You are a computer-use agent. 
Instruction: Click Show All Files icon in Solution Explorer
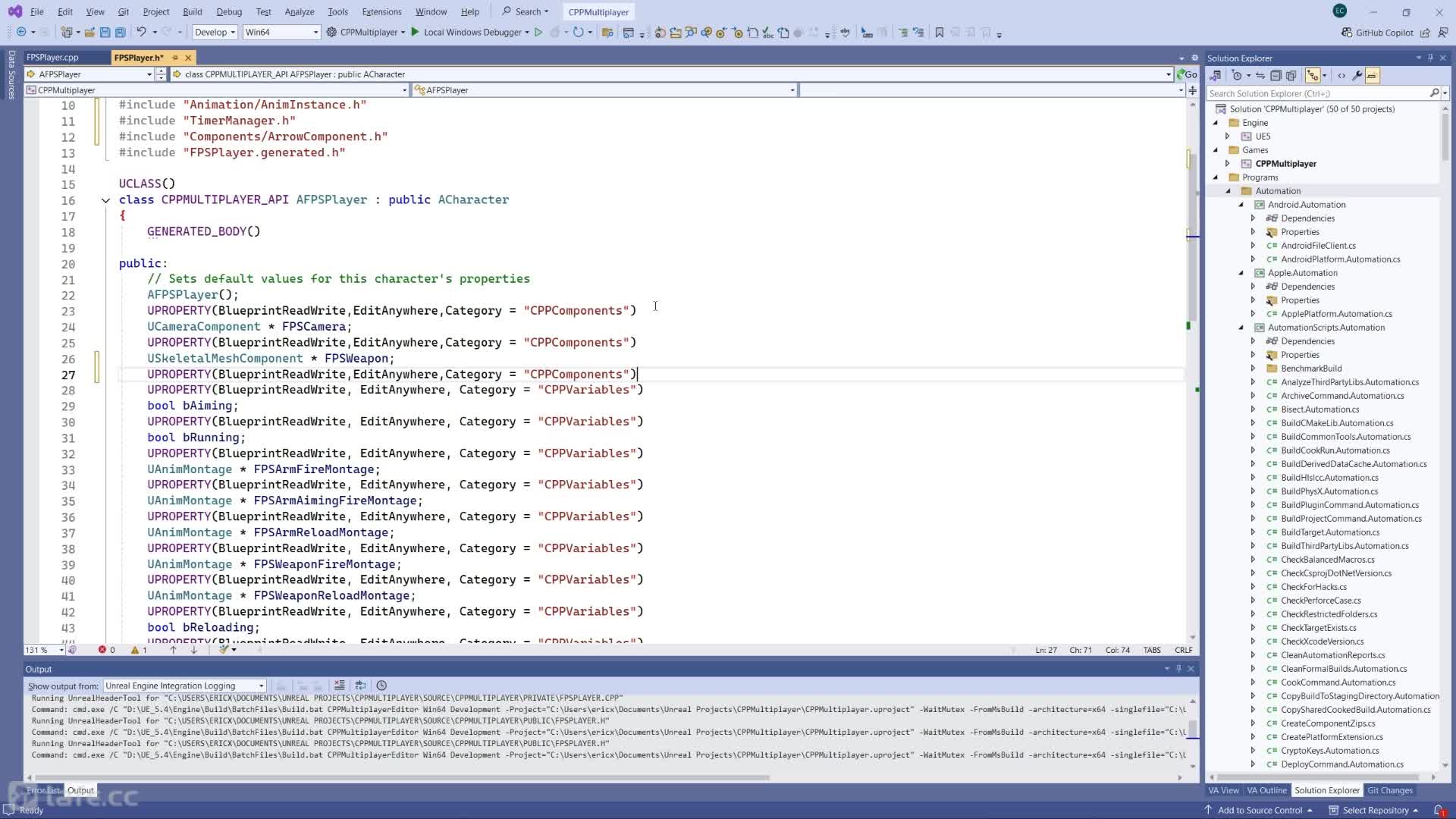tap(1291, 76)
